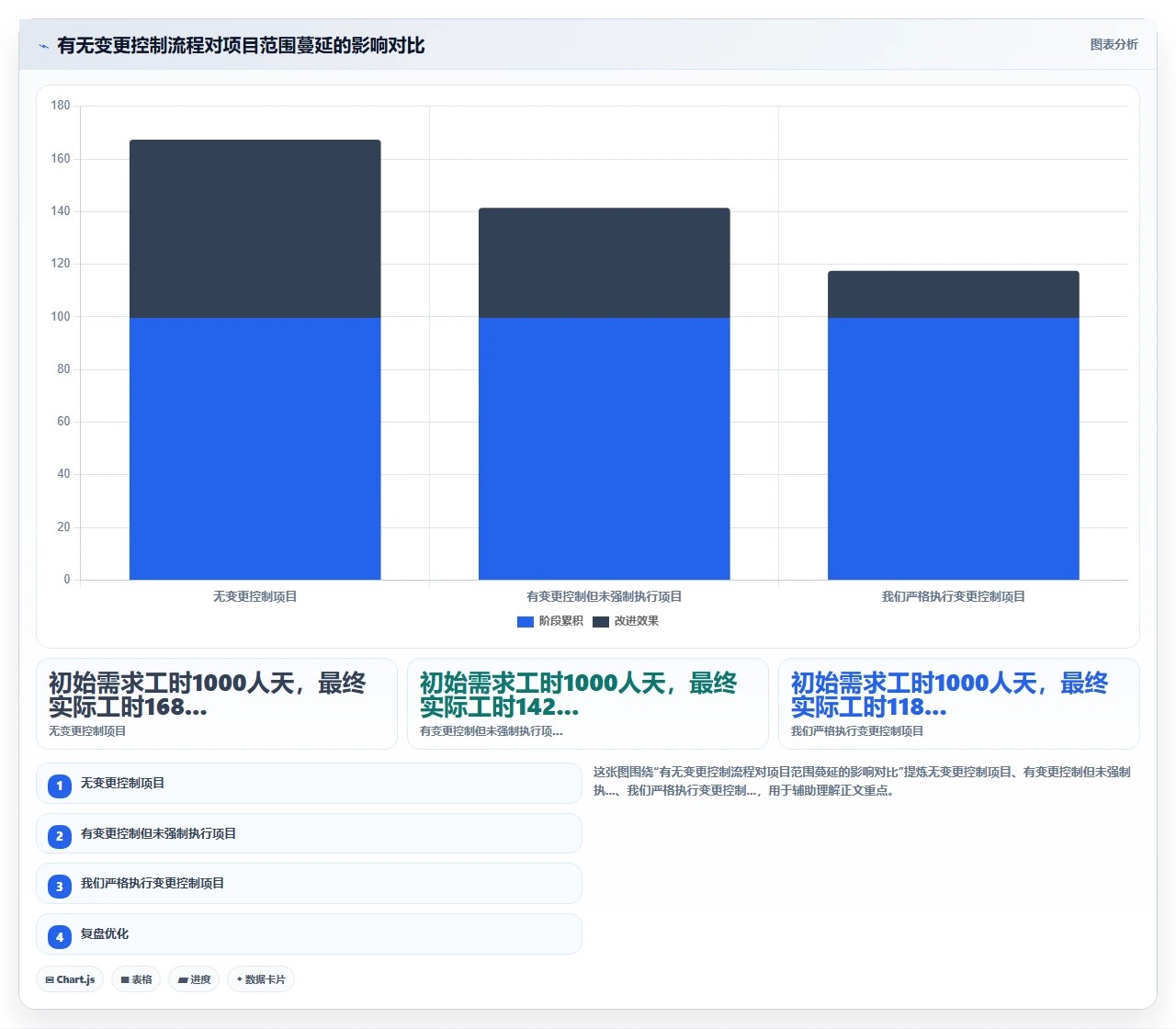
Task: Click the subtitle 无变更控制项目 in the first card
Action: pyautogui.click(x=87, y=731)
